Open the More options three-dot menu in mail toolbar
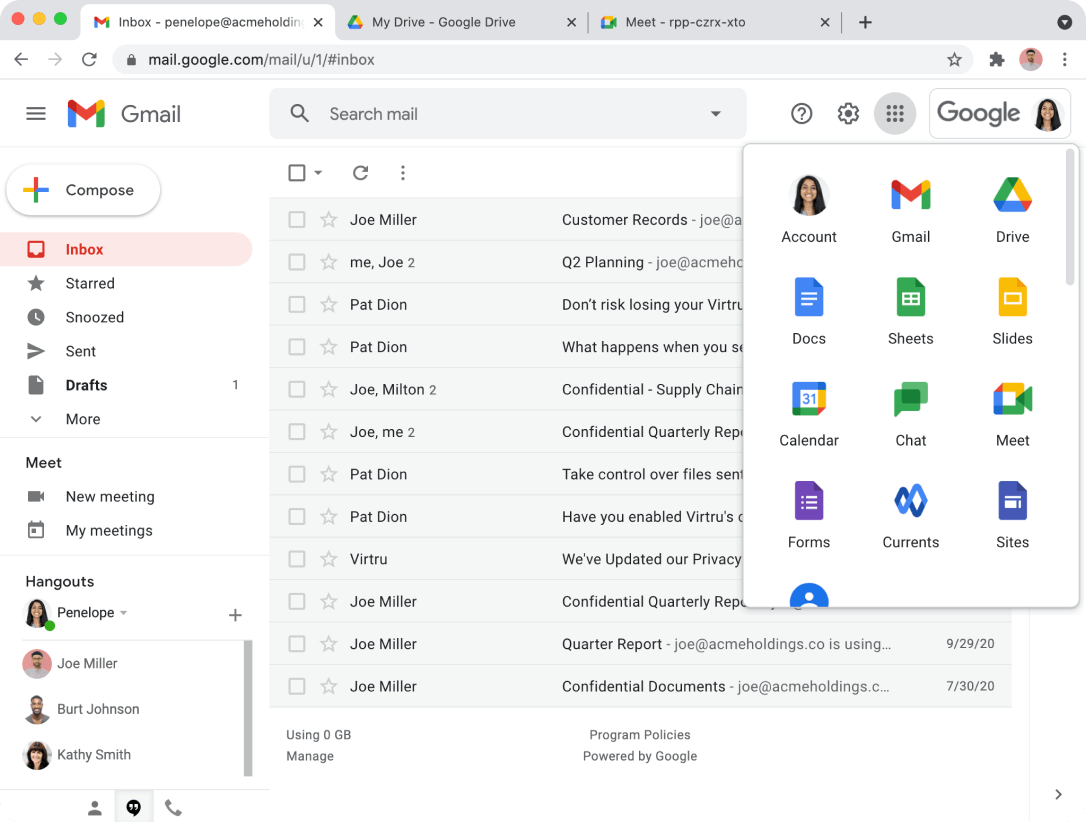 402,172
